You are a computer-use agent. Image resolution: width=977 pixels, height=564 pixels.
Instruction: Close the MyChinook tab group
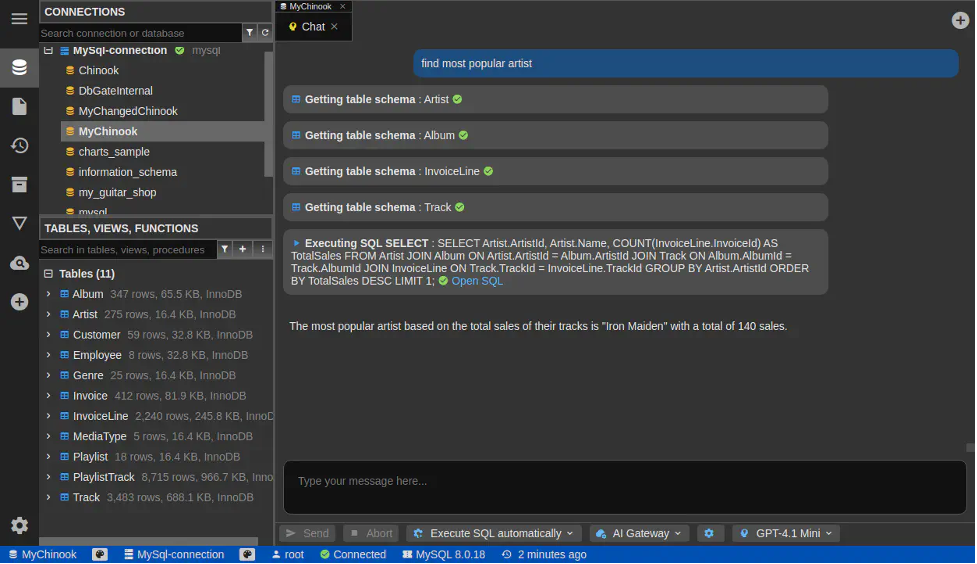342,6
